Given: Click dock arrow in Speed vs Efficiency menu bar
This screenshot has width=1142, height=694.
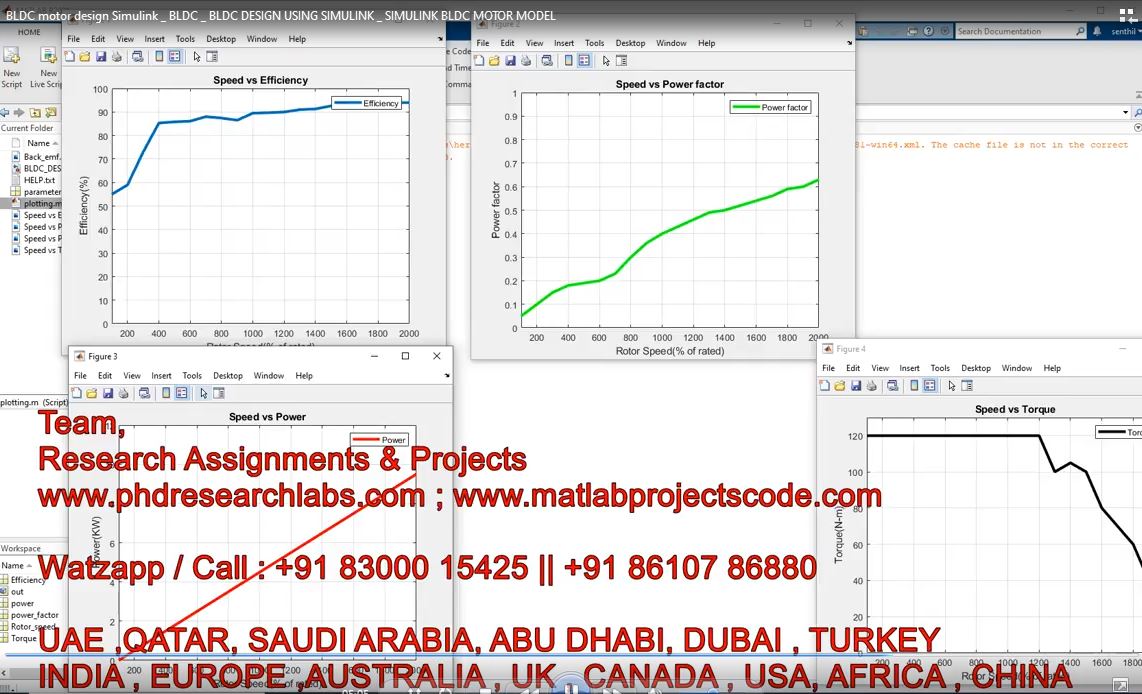Looking at the screenshot, I should (440, 39).
